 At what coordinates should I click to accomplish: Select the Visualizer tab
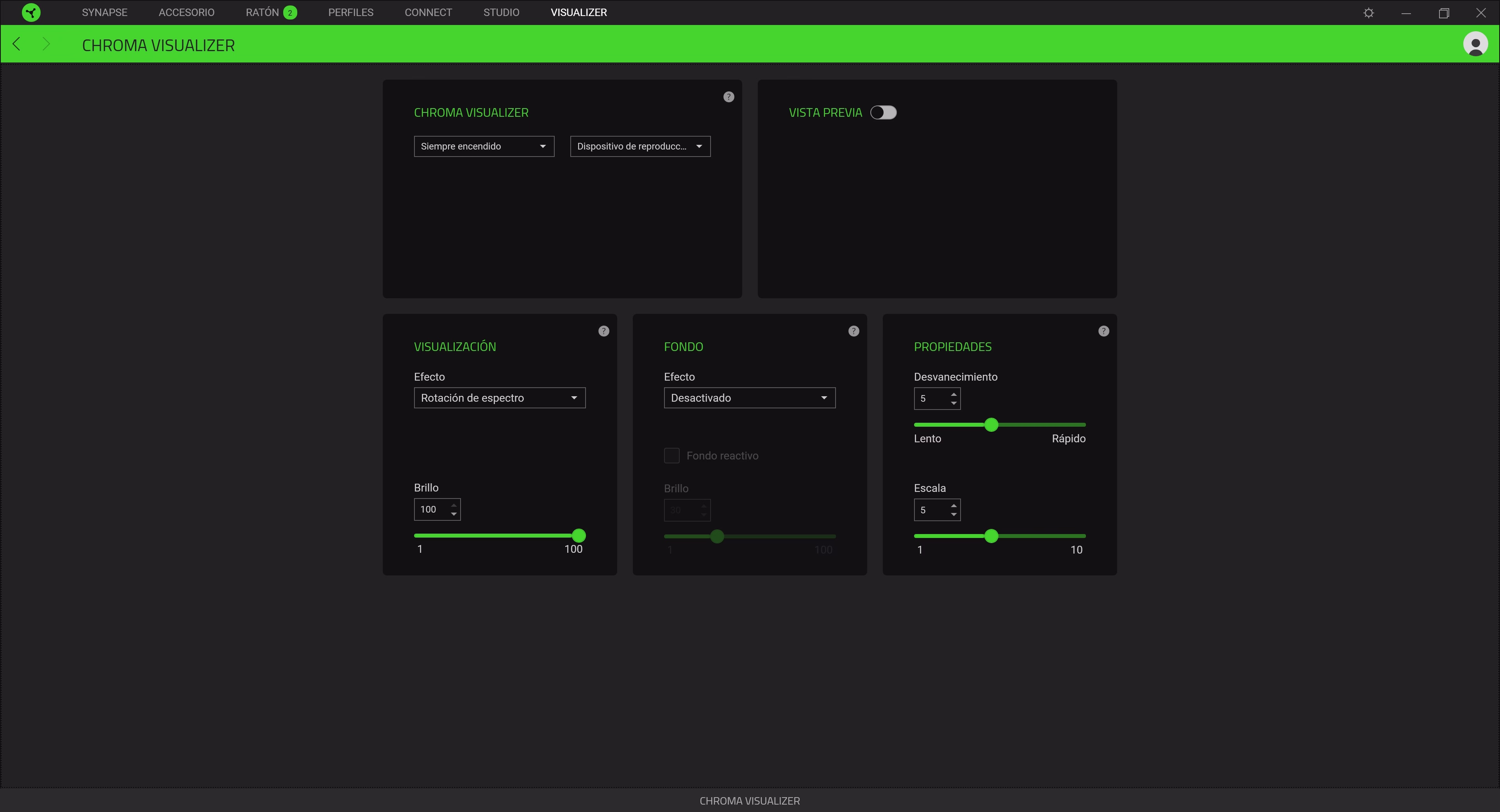pos(579,13)
